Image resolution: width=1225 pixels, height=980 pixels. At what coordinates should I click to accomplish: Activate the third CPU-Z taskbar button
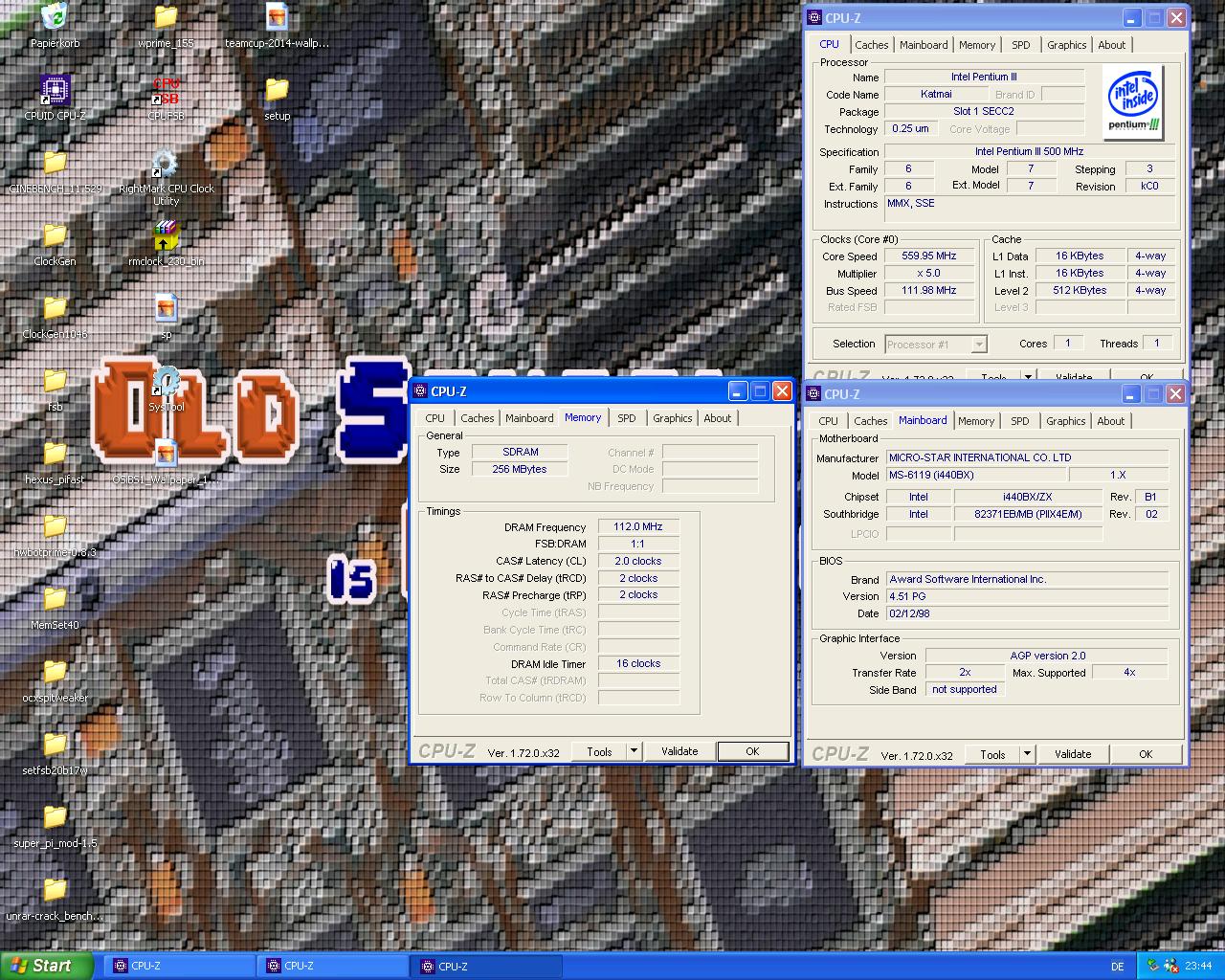coord(484,967)
